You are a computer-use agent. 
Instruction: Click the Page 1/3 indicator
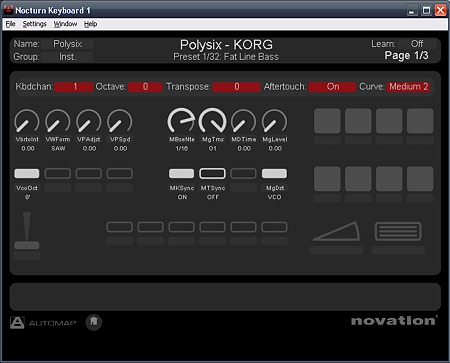(x=406, y=55)
